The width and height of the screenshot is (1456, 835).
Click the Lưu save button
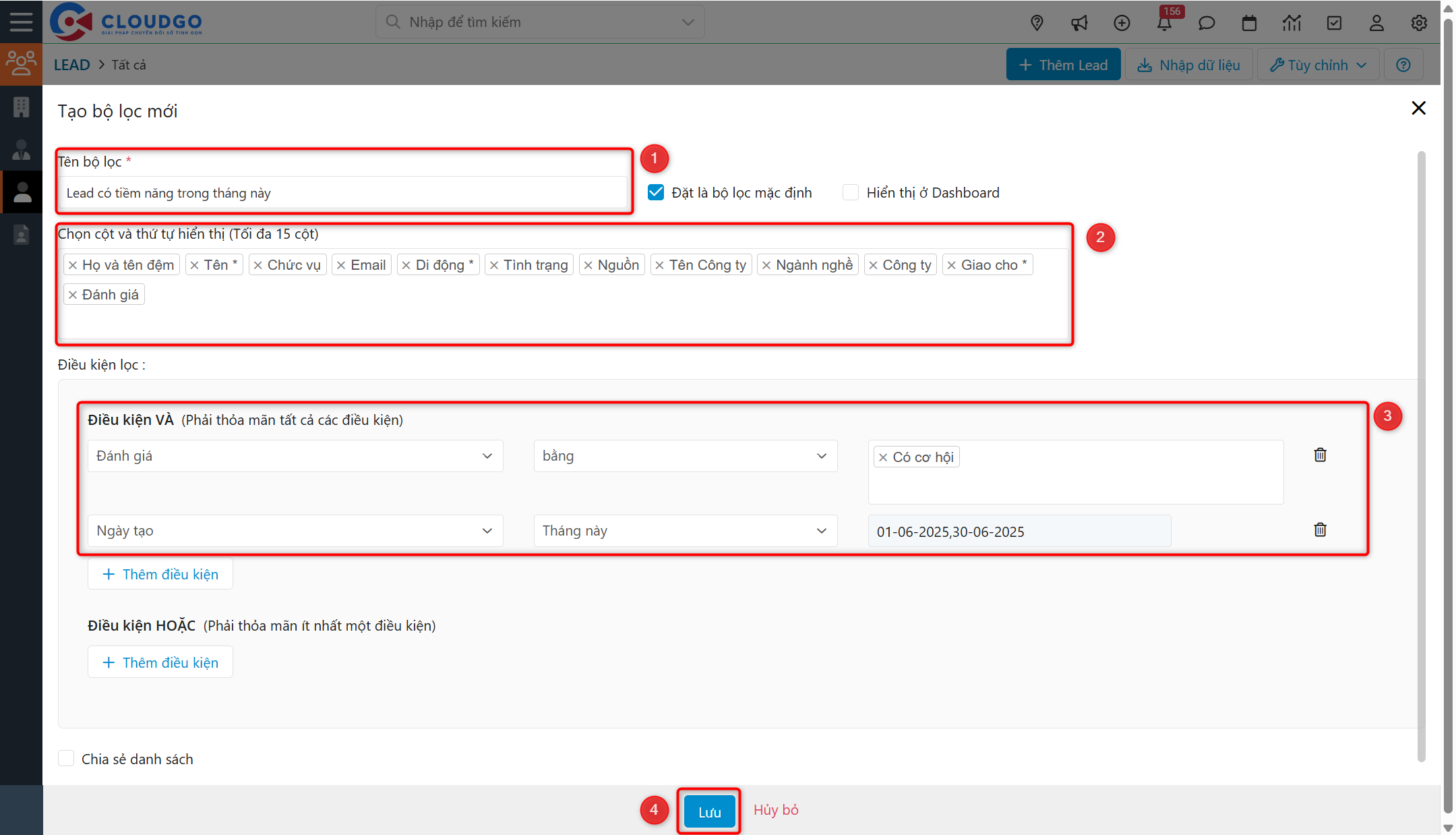[x=709, y=811]
